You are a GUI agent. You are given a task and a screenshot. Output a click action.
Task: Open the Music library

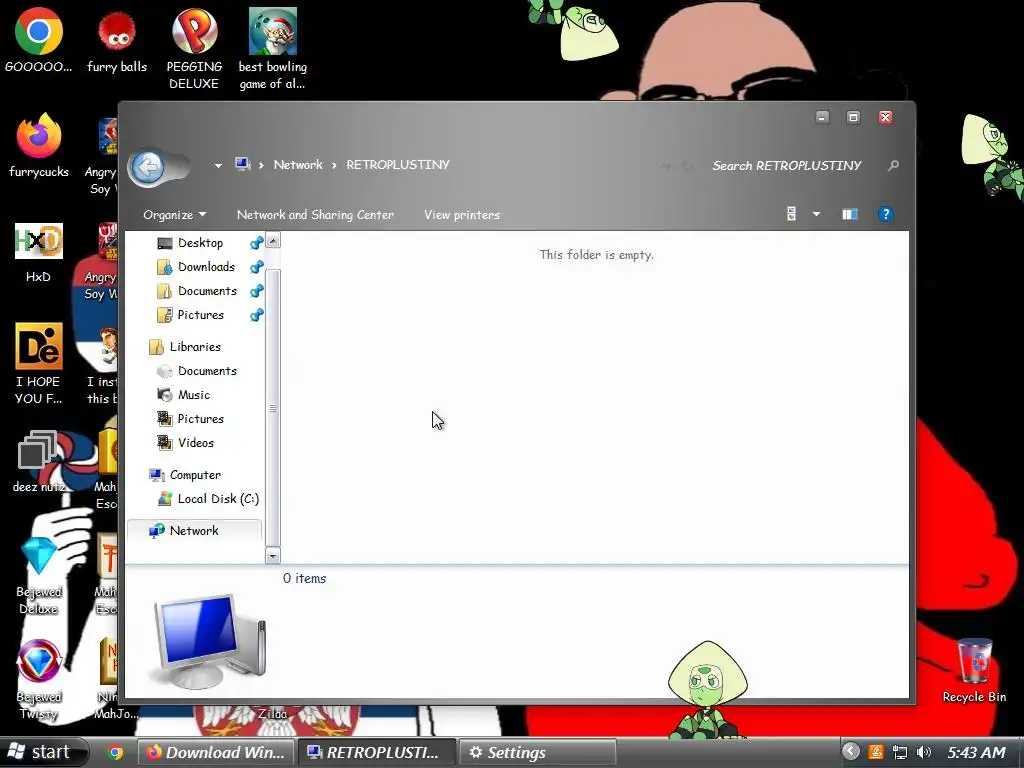tap(193, 395)
